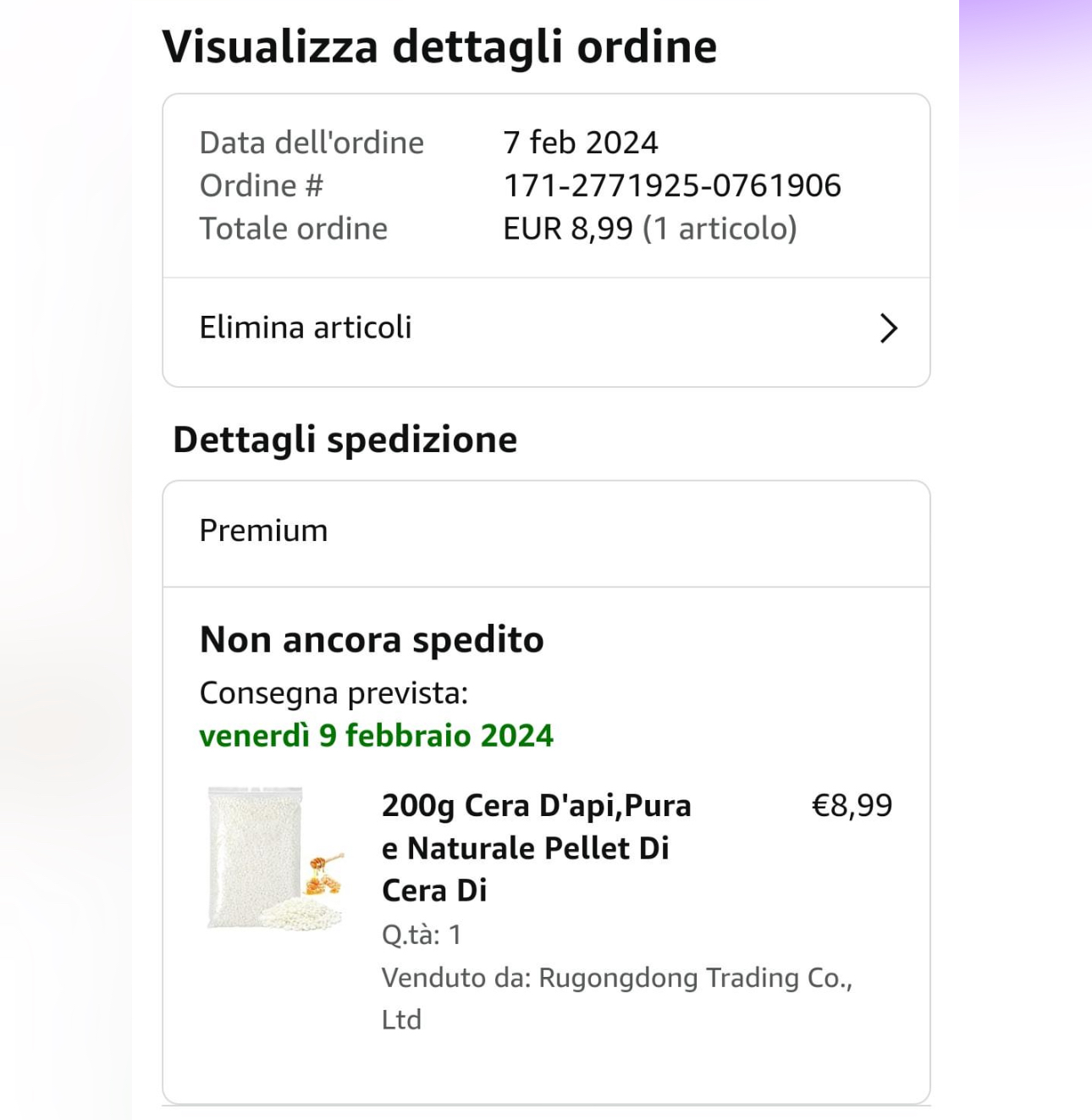Click the Q.tà: 1 quantity text
Screen dimensions: 1092x1120
click(x=422, y=935)
